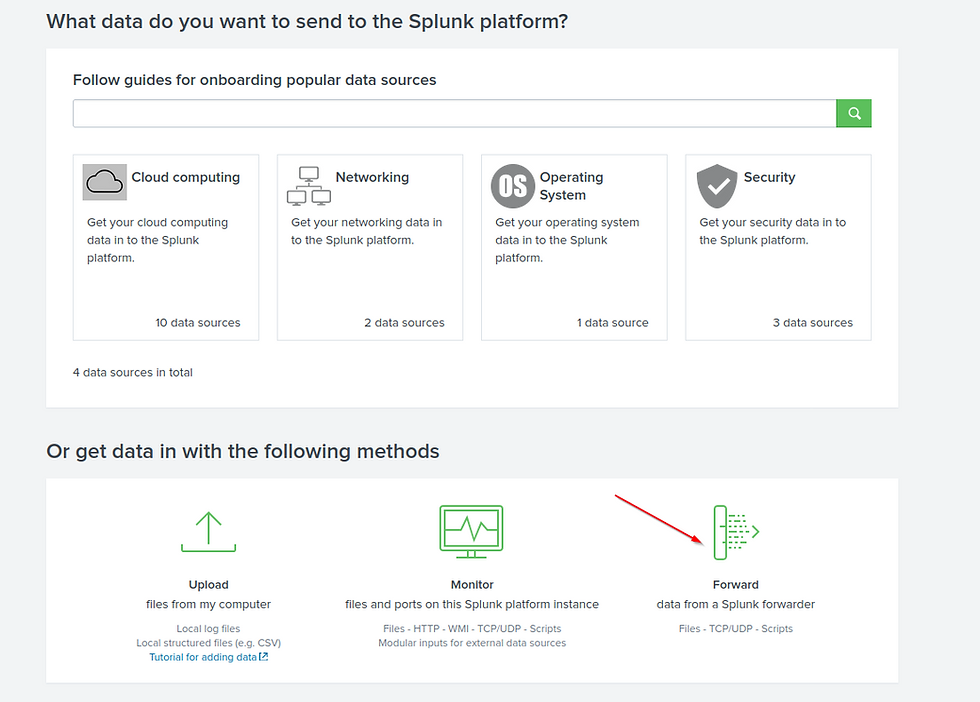Focus the data source search field
This screenshot has width=980, height=702.
(x=454, y=114)
